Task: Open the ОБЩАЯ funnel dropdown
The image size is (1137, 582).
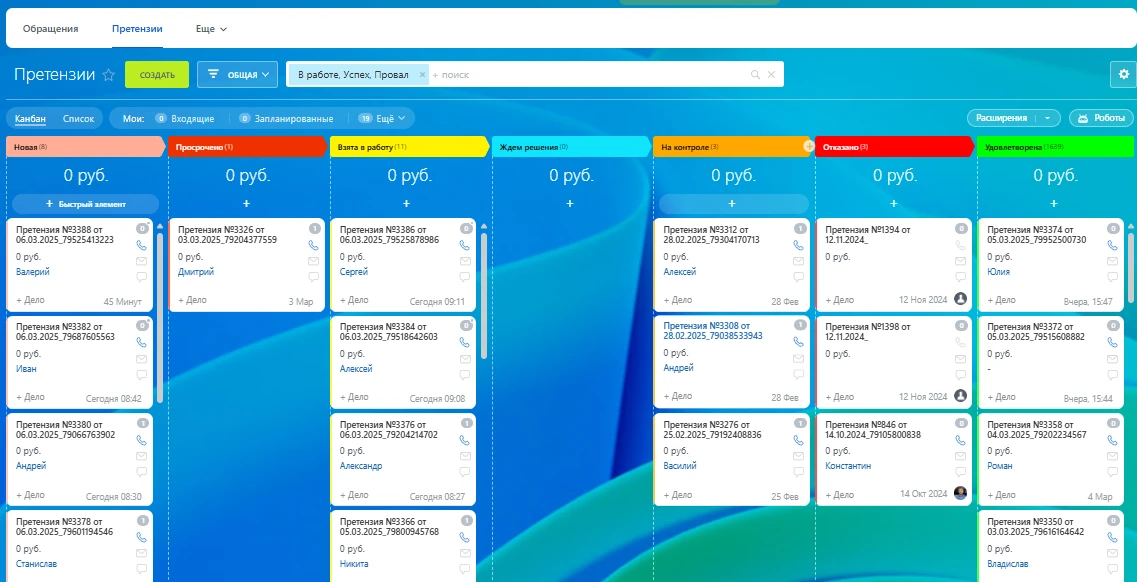Action: (x=237, y=75)
